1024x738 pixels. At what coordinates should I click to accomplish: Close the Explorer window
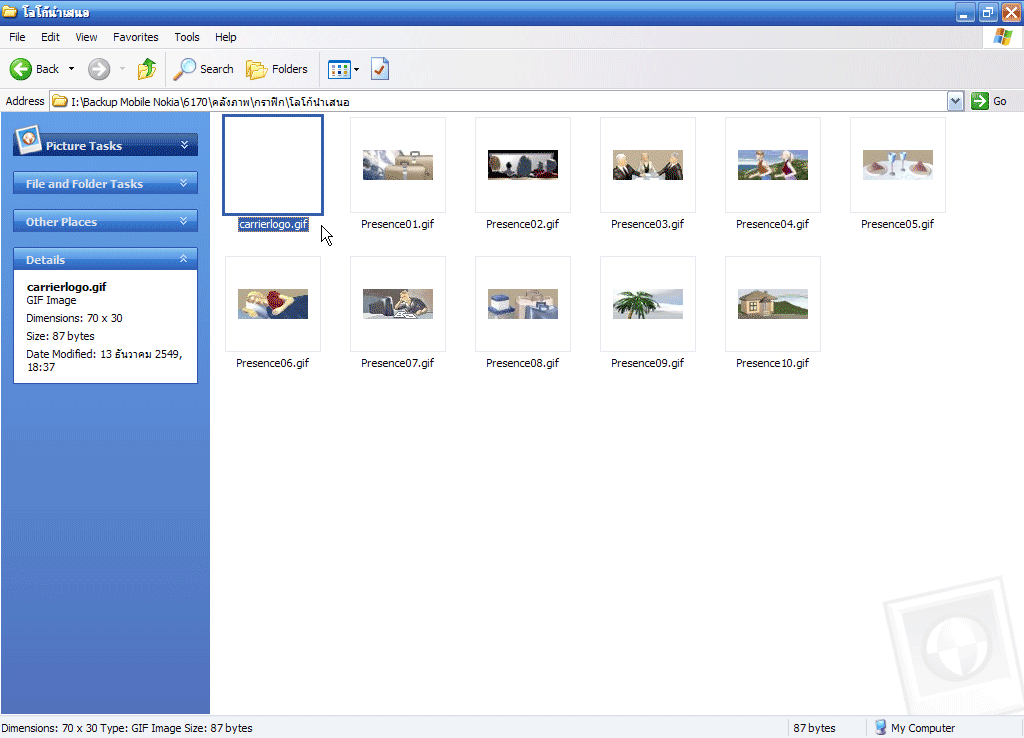(1011, 12)
